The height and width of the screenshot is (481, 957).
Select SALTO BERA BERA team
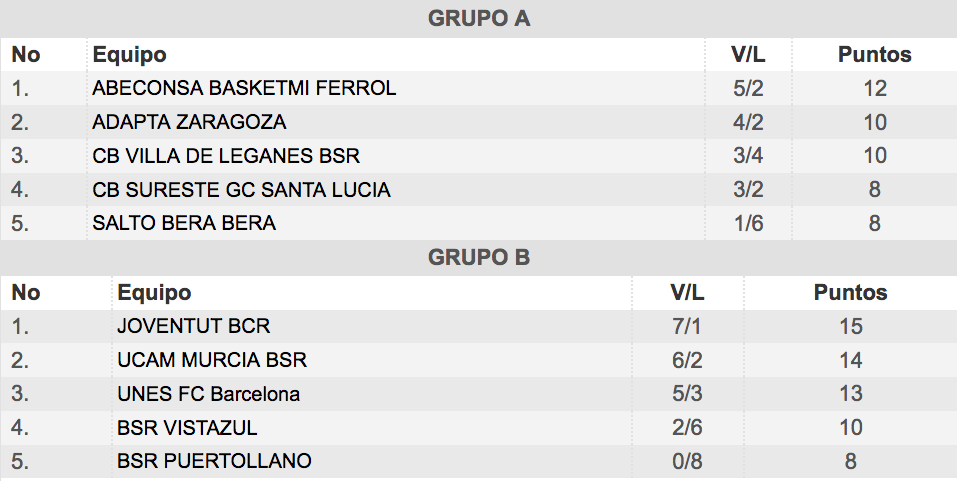click(184, 224)
